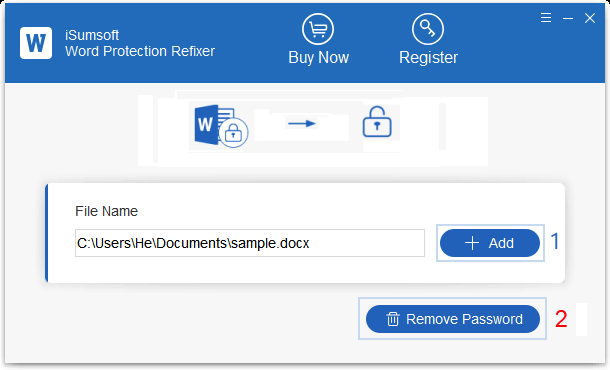
Task: Click the iSumsoft Word Protection Refixer title
Action: [x=140, y=43]
